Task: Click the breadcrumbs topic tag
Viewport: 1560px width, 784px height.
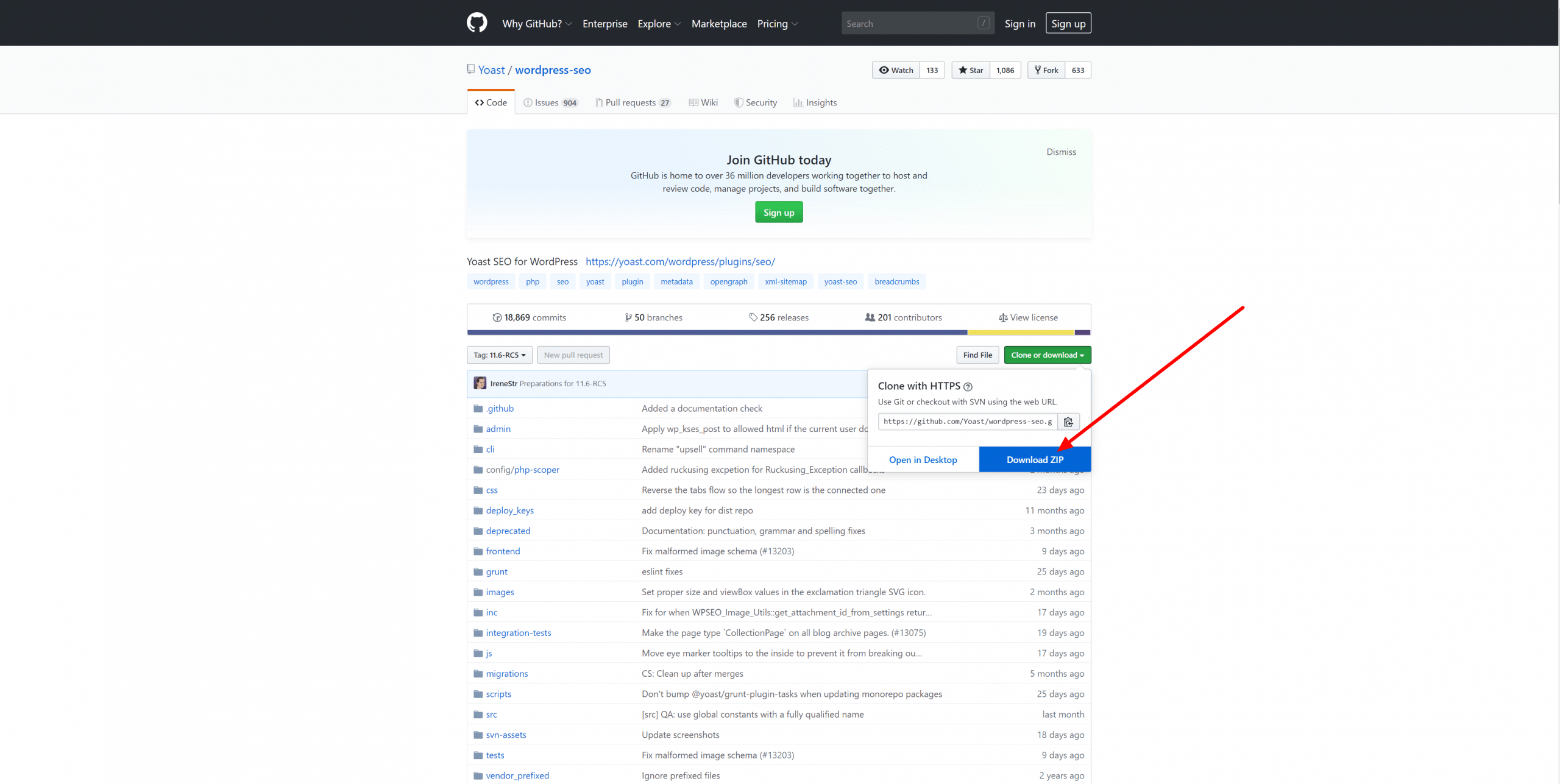Action: tap(896, 281)
